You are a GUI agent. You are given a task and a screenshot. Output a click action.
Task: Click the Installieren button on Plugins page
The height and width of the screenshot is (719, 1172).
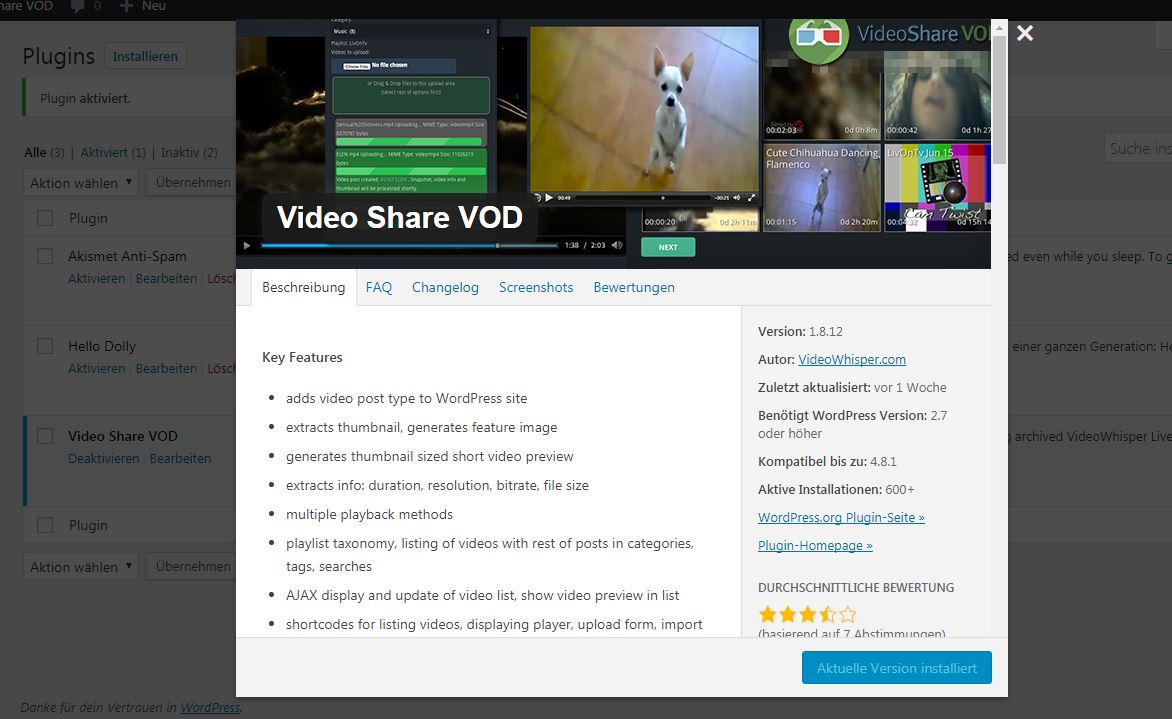145,56
